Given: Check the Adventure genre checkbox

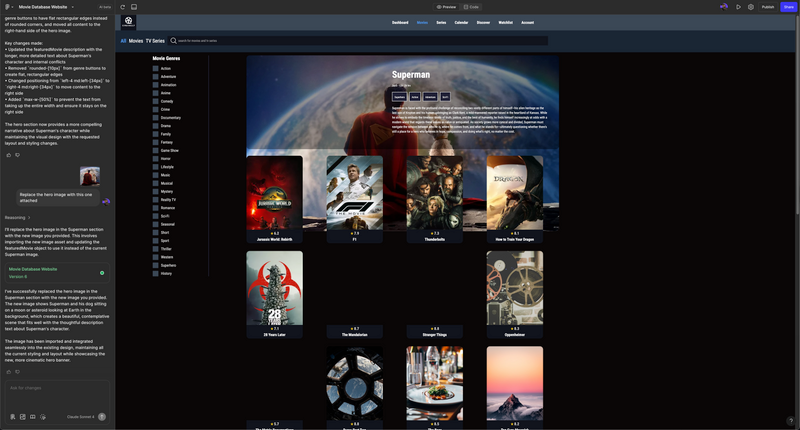Looking at the screenshot, I should pos(156,77).
